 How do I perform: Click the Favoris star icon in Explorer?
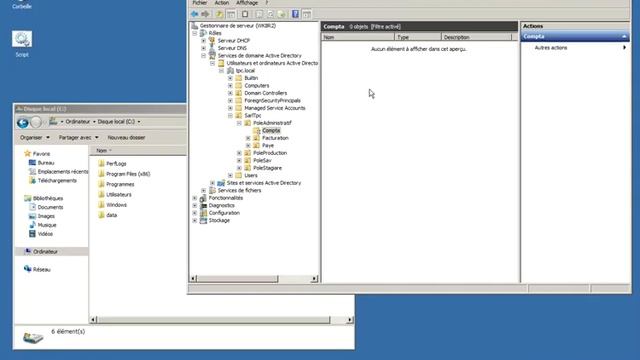[27, 153]
